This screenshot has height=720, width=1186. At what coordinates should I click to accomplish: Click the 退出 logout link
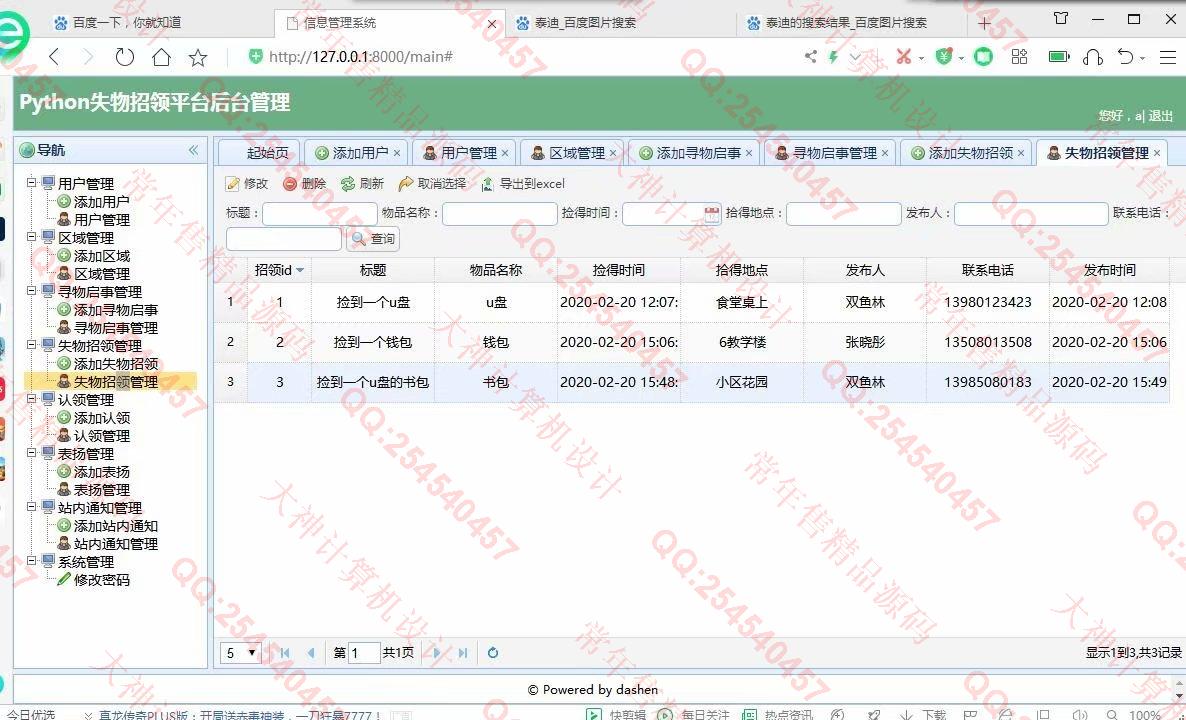click(x=1160, y=116)
